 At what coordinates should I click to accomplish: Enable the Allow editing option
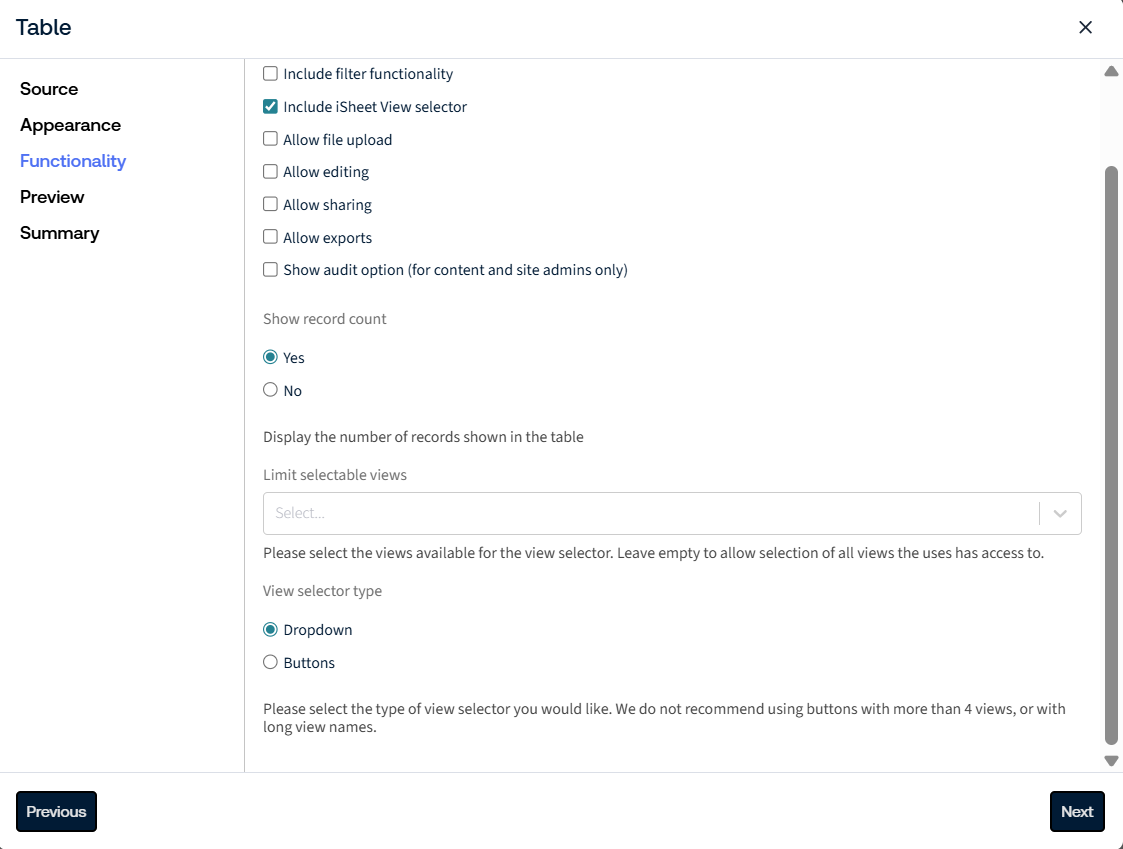[270, 172]
